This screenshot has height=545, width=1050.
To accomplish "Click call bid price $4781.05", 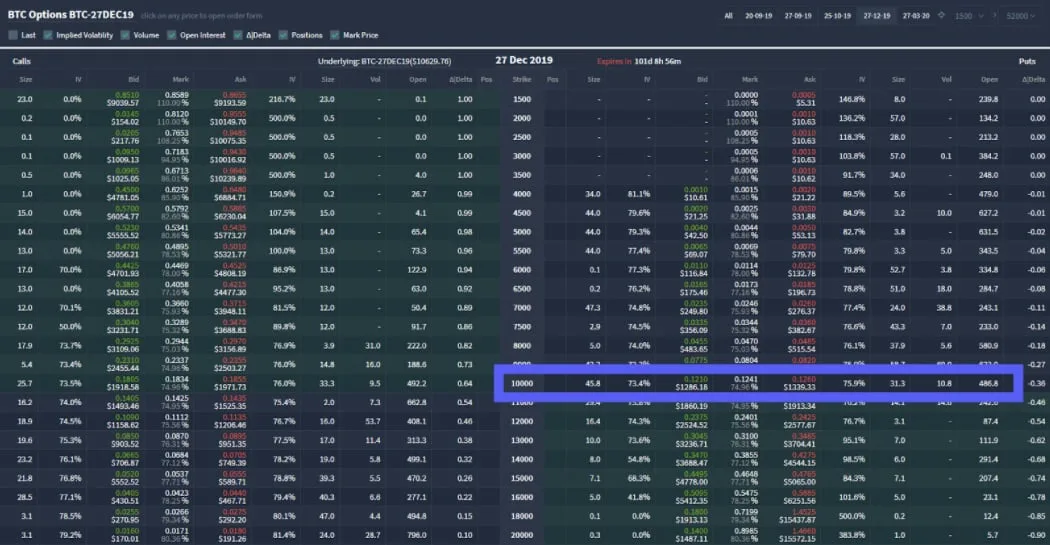I will (x=123, y=198).
